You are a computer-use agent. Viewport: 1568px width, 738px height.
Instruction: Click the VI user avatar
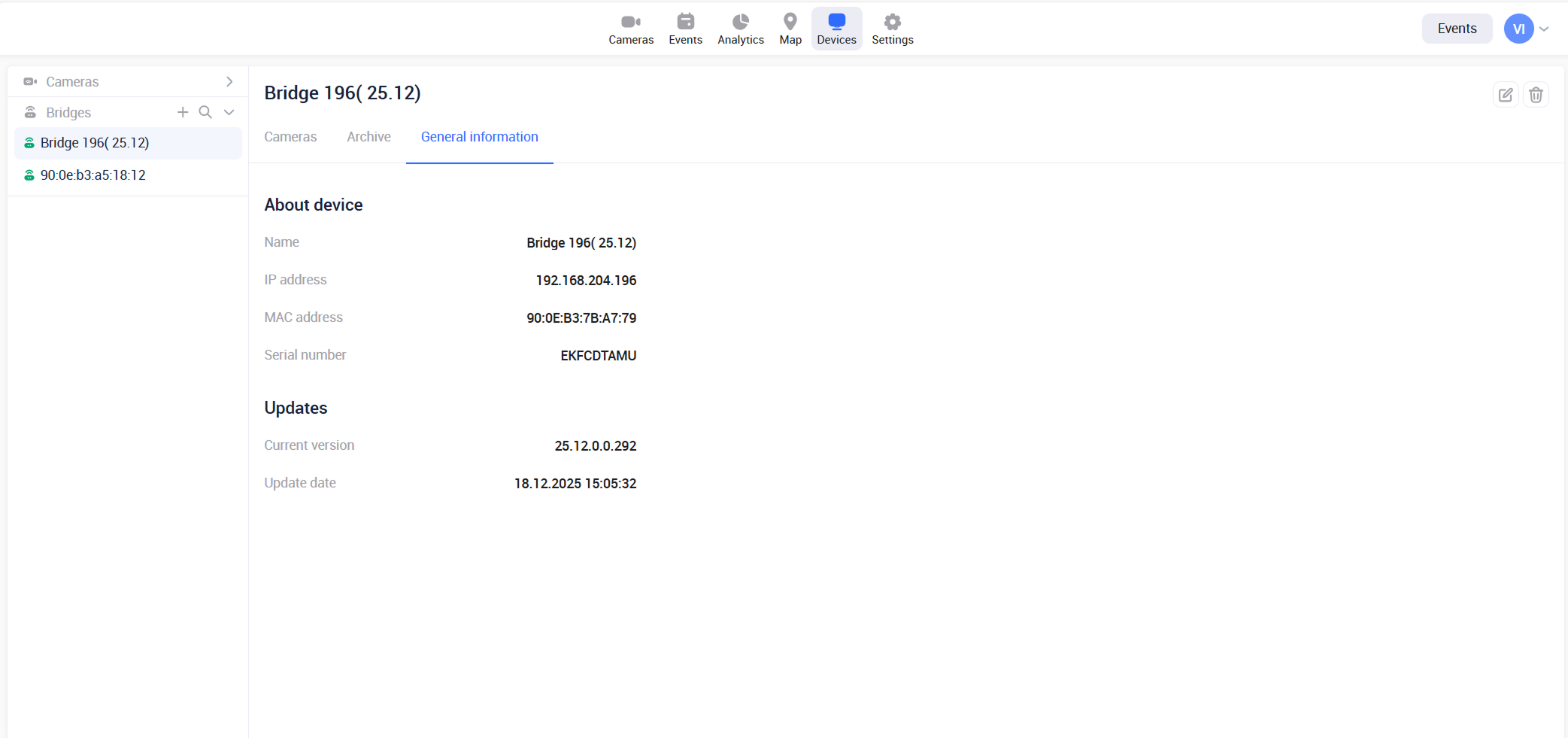coord(1518,29)
